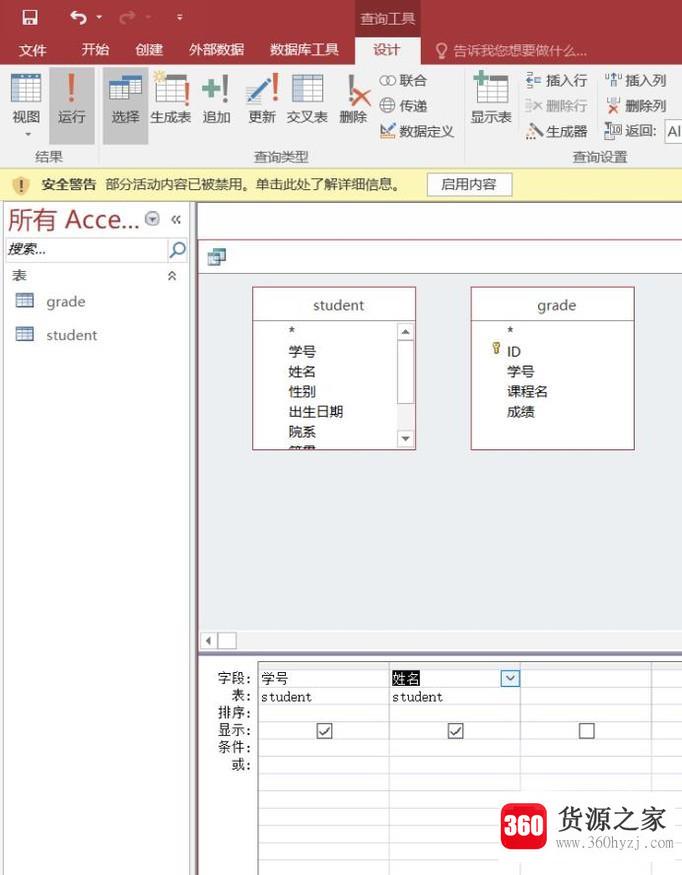
Task: Select 出生日期 in student field list
Action: coord(316,412)
